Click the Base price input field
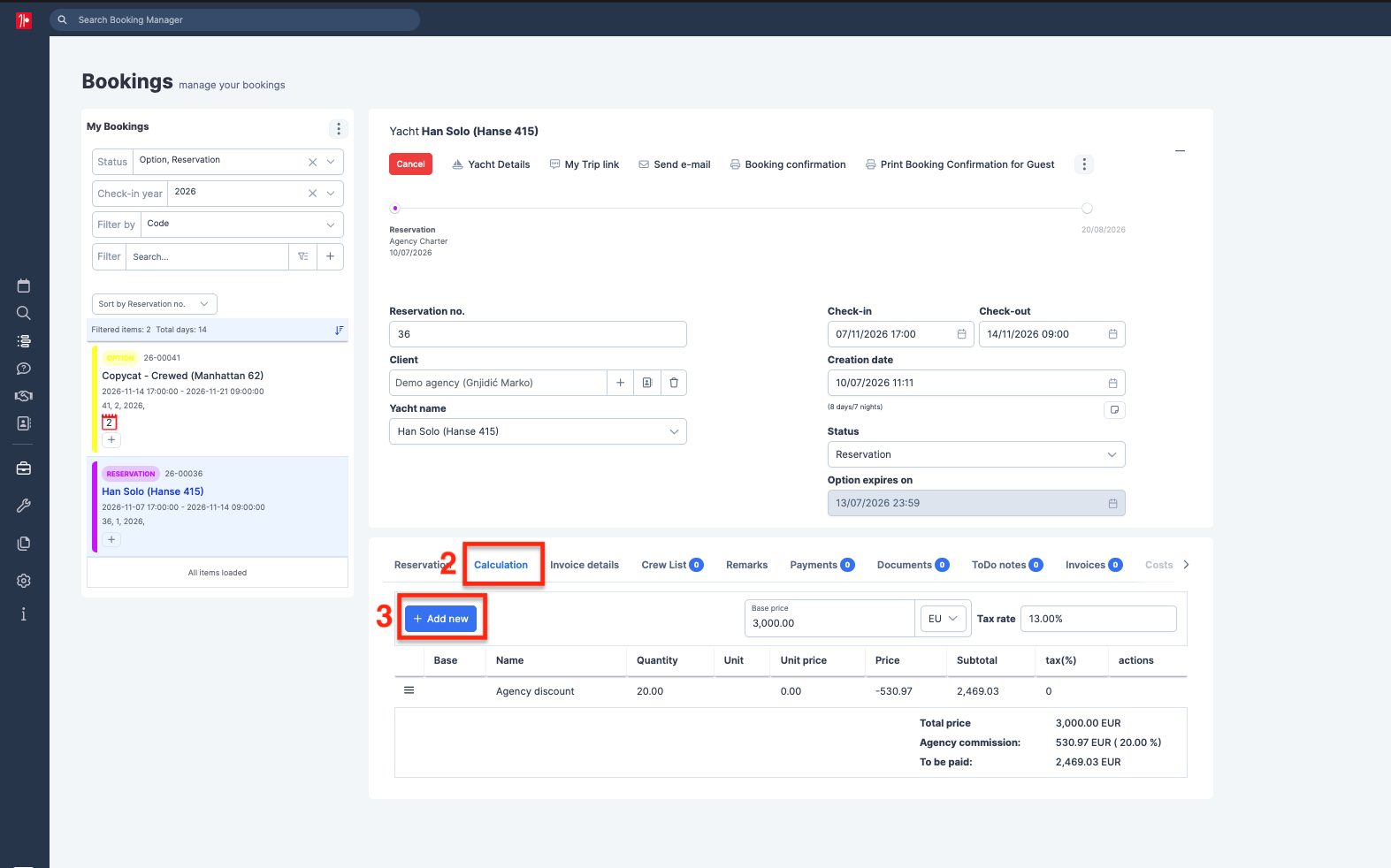Viewport: 1391px width, 868px height. point(829,619)
